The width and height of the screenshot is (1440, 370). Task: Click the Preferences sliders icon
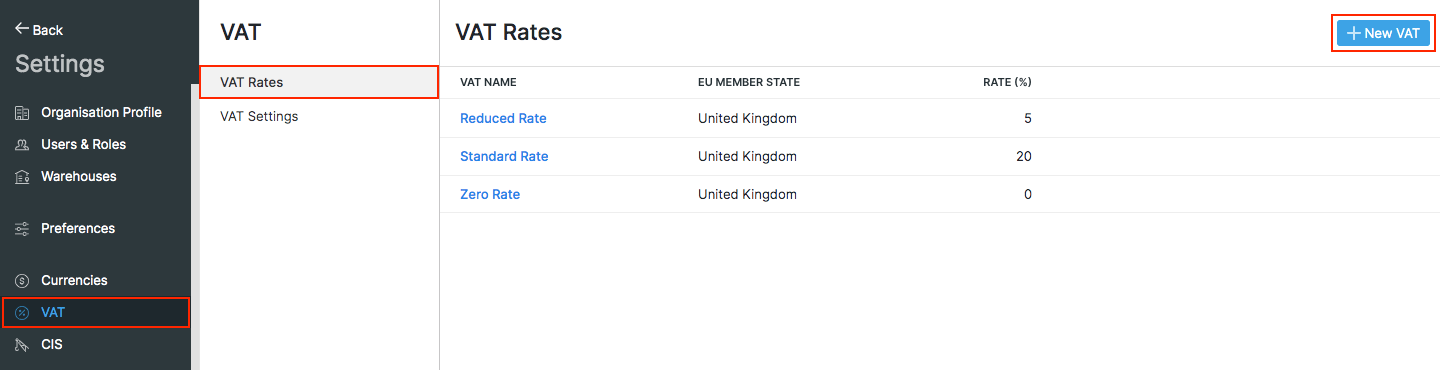22,229
